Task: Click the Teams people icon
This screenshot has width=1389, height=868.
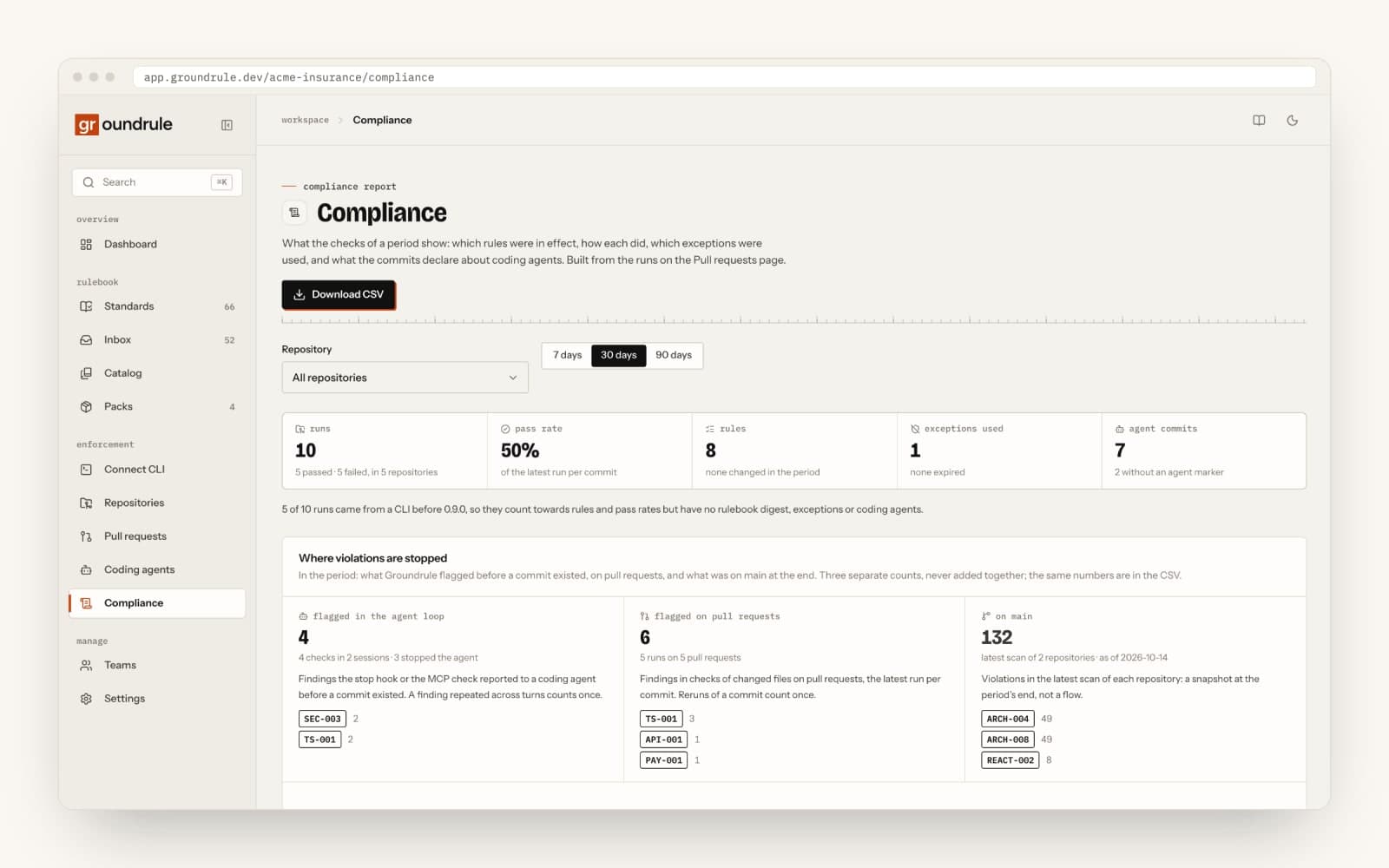Action: pyautogui.click(x=86, y=666)
